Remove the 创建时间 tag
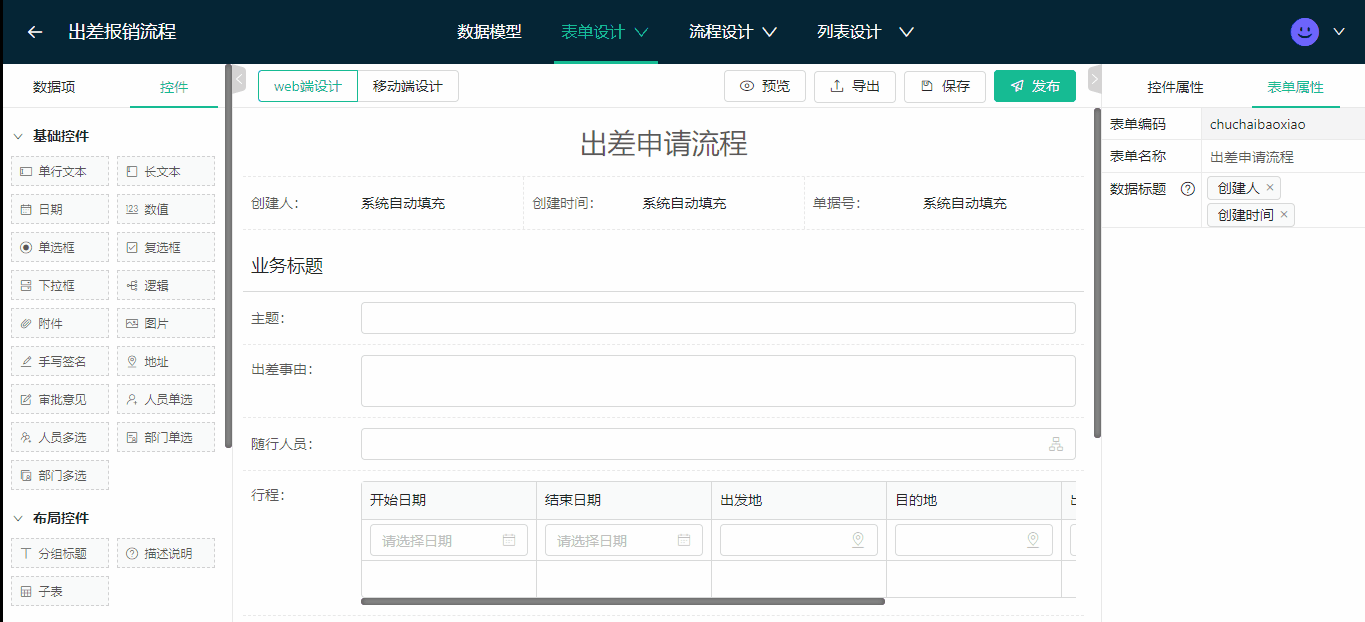Screen dimensions: 1365x622 [1284, 214]
